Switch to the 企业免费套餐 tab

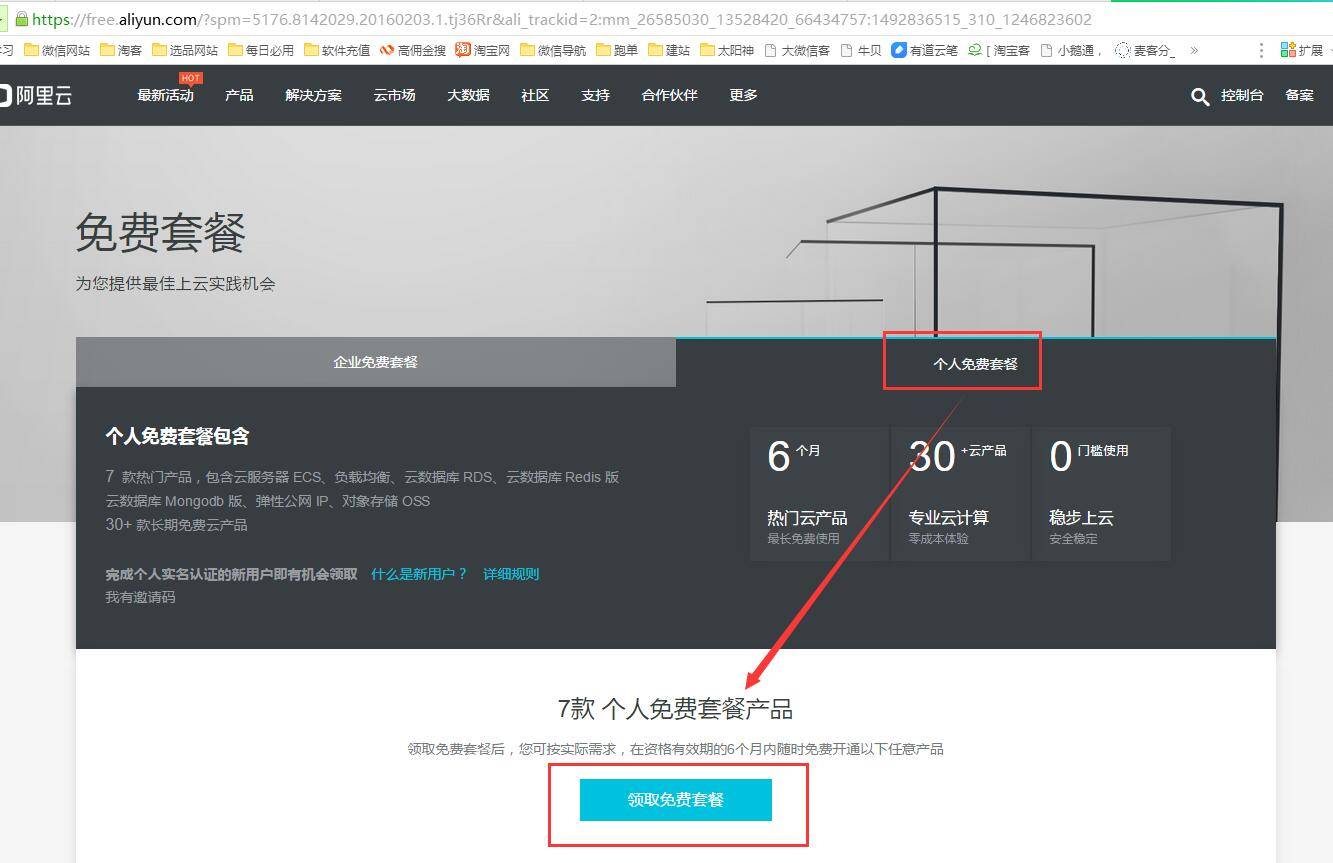376,362
